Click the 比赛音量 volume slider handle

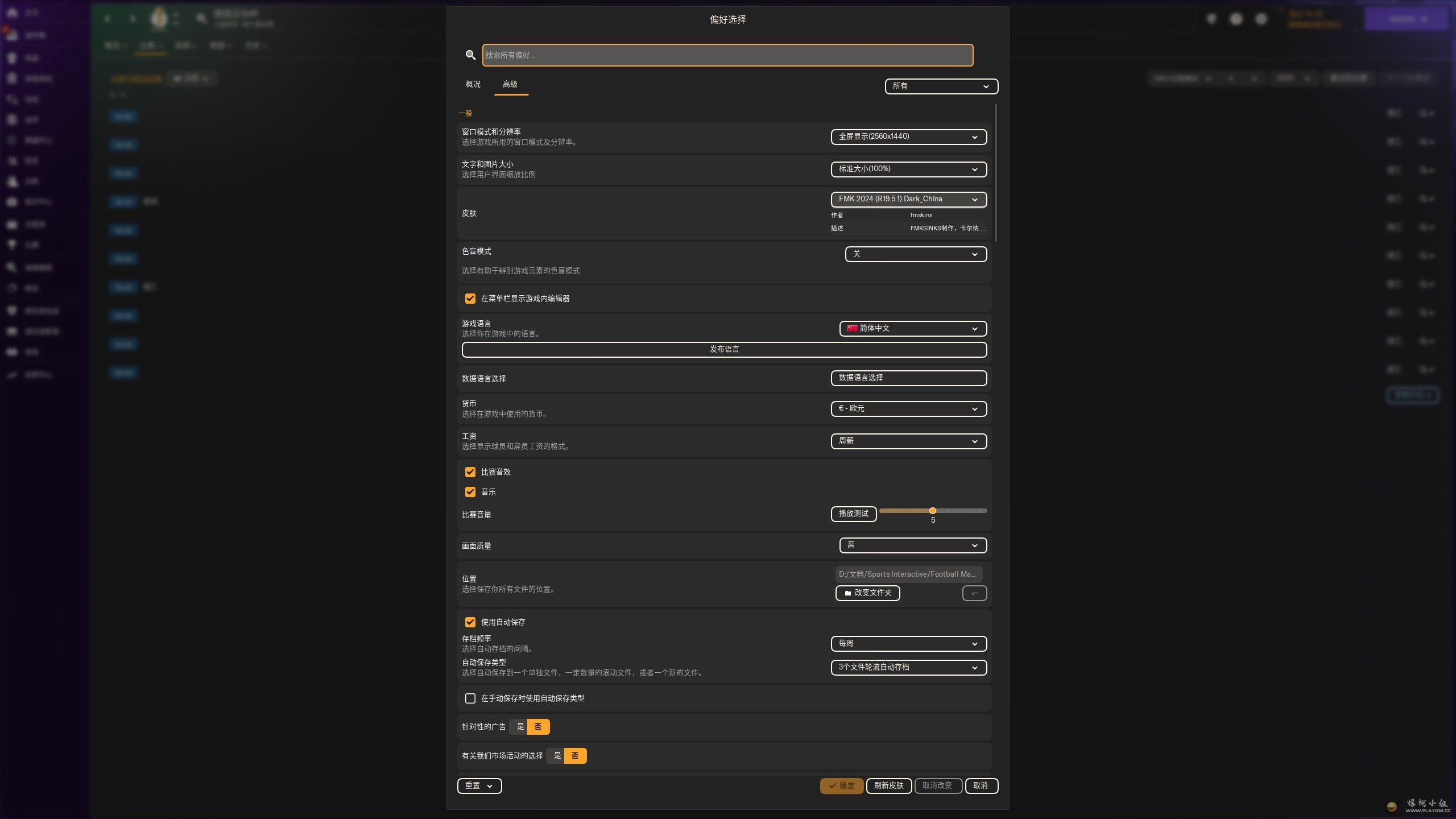tap(933, 511)
